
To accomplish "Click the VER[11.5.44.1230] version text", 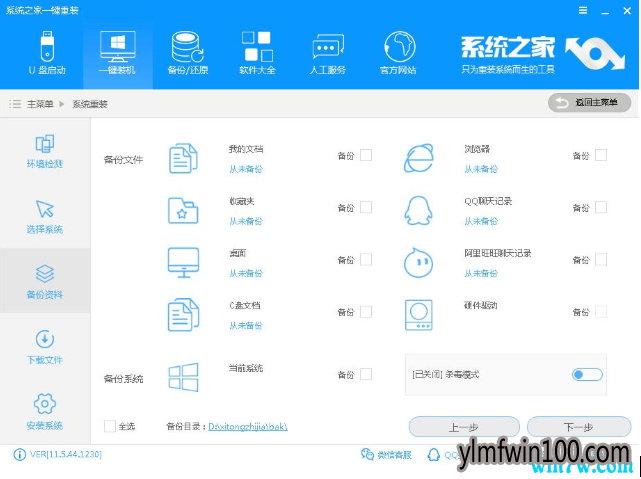I will click(x=66, y=454).
